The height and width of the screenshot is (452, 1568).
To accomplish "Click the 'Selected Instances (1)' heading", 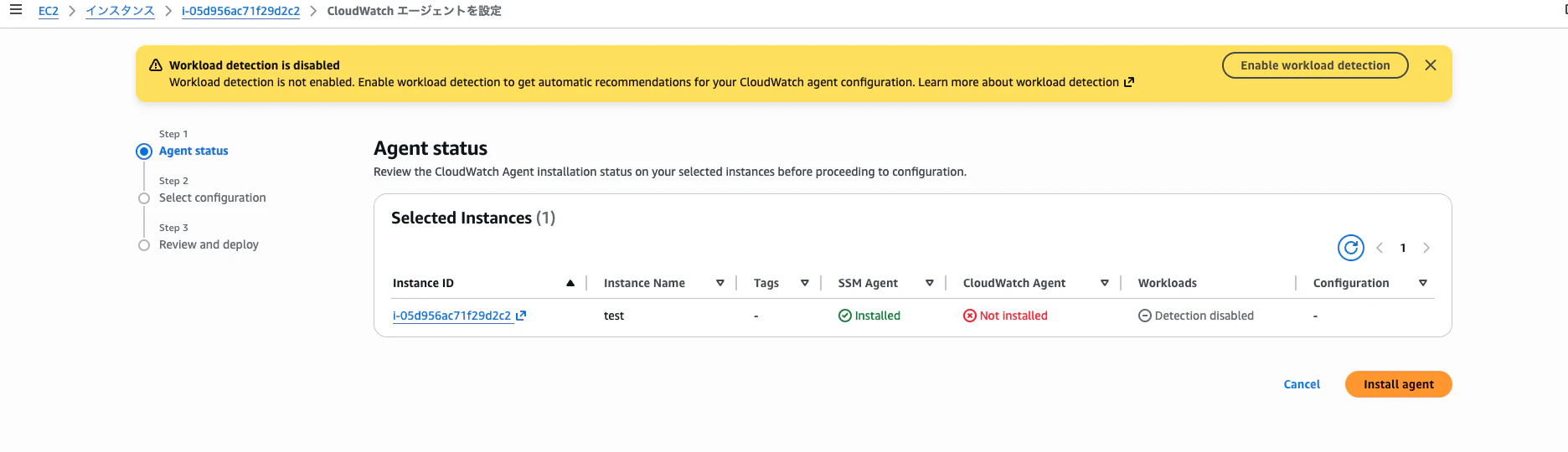I will pyautogui.click(x=473, y=218).
